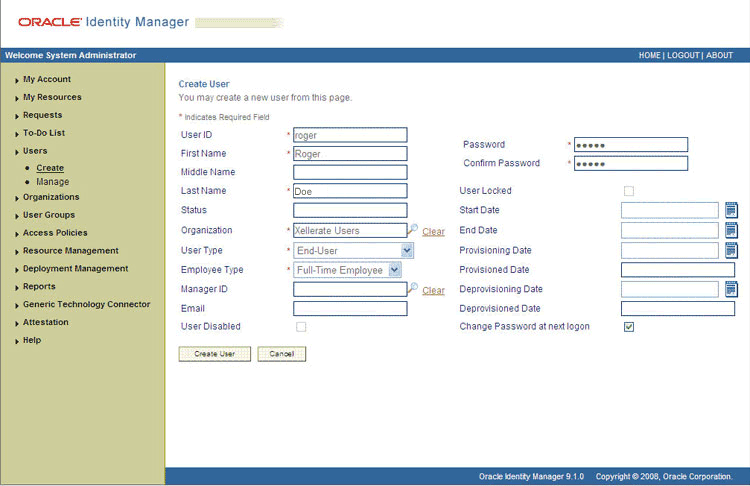
Task: Click the Welcome System Administrator text
Action: [70, 55]
